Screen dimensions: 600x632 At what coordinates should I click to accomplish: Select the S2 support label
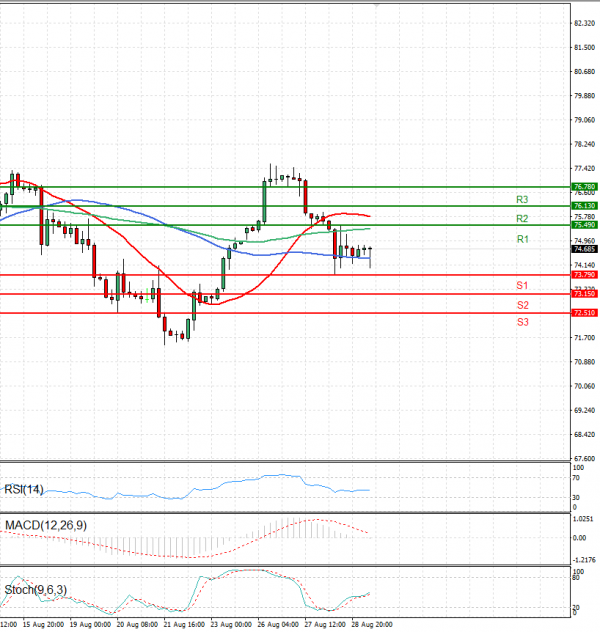pyautogui.click(x=523, y=305)
